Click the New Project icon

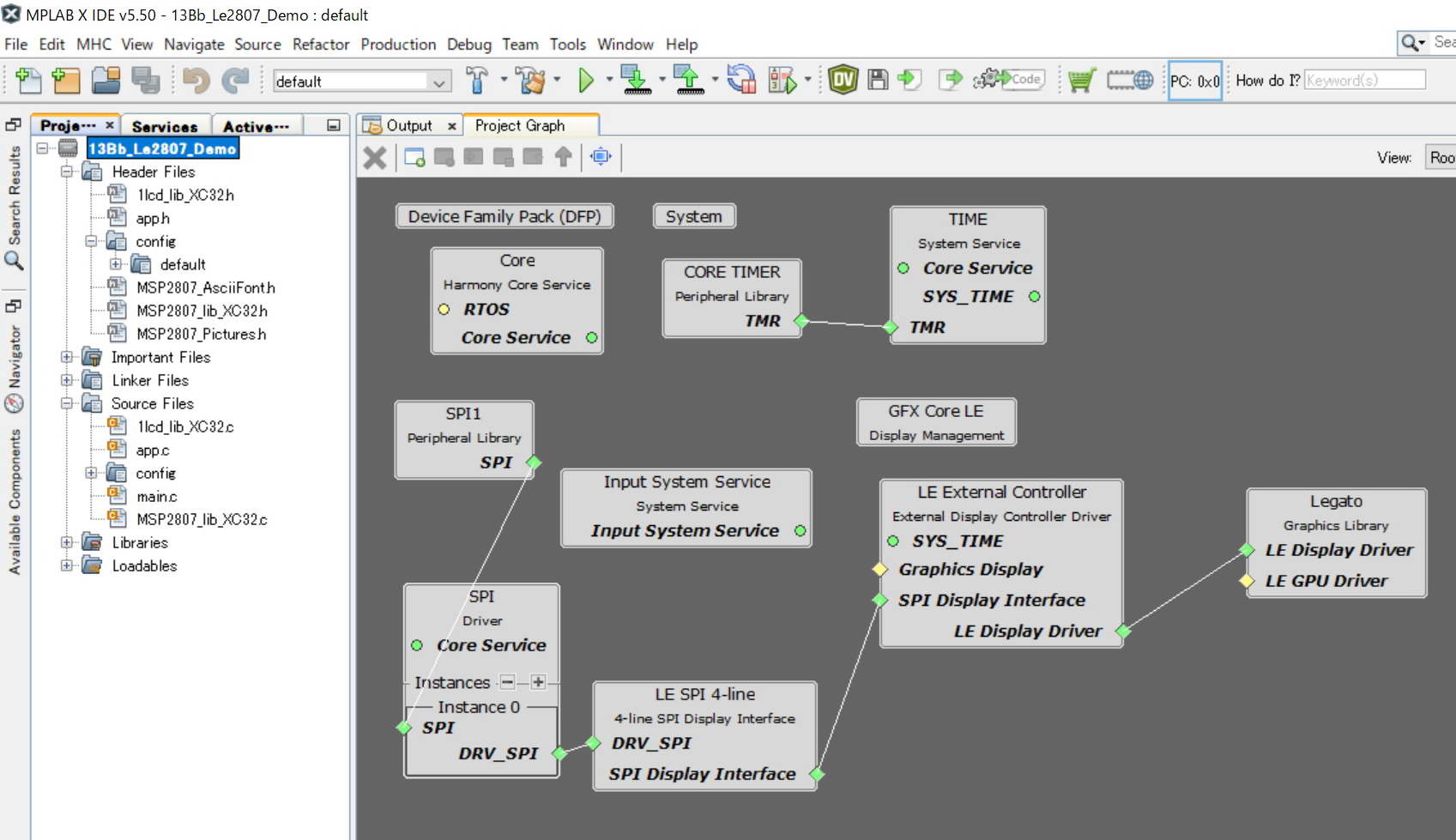[66, 81]
